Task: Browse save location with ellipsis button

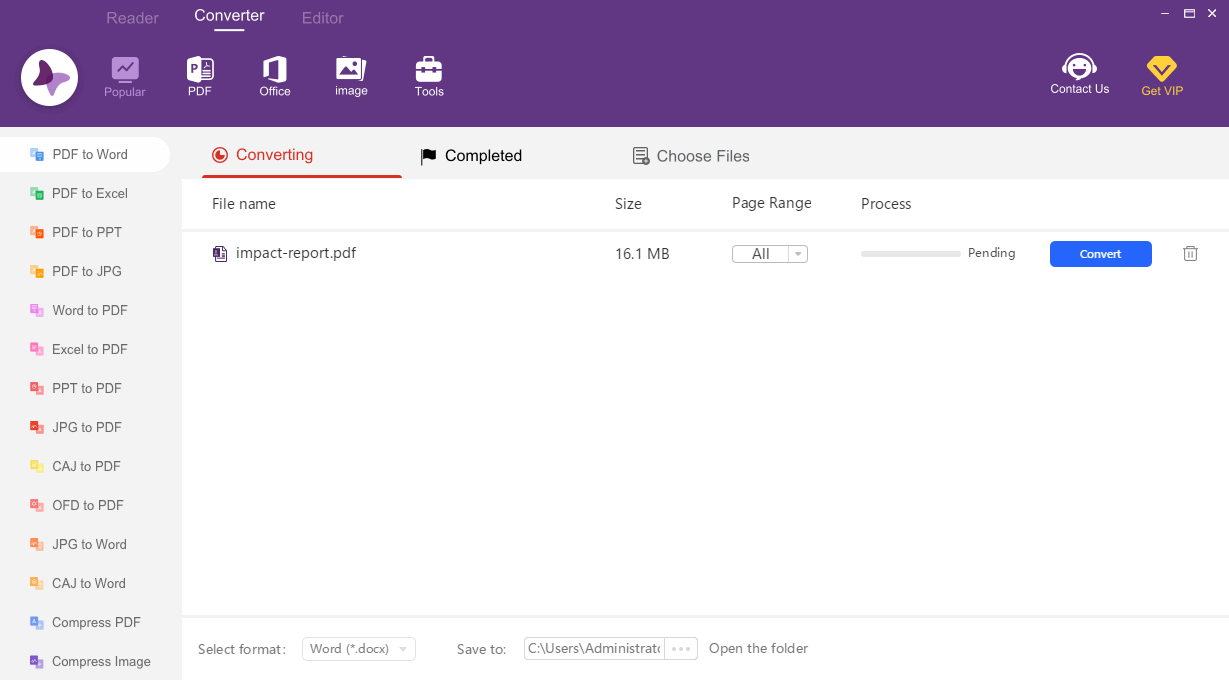Action: click(x=681, y=648)
